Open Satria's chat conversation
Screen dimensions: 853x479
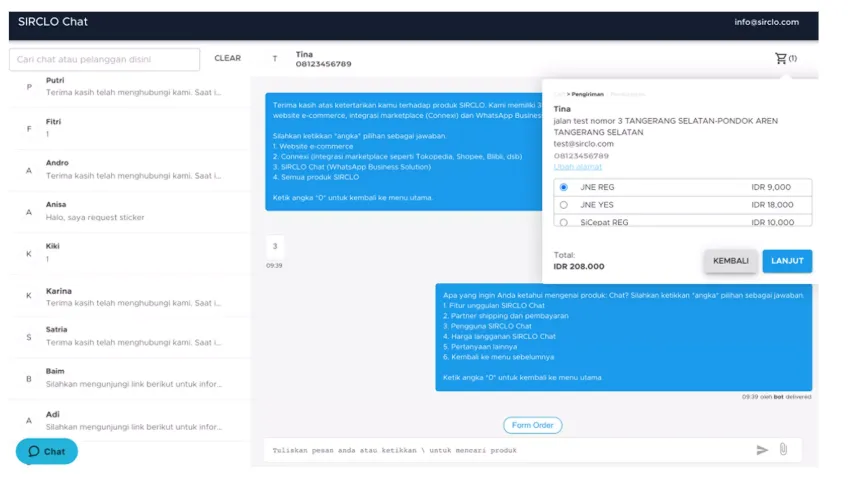click(x=129, y=337)
